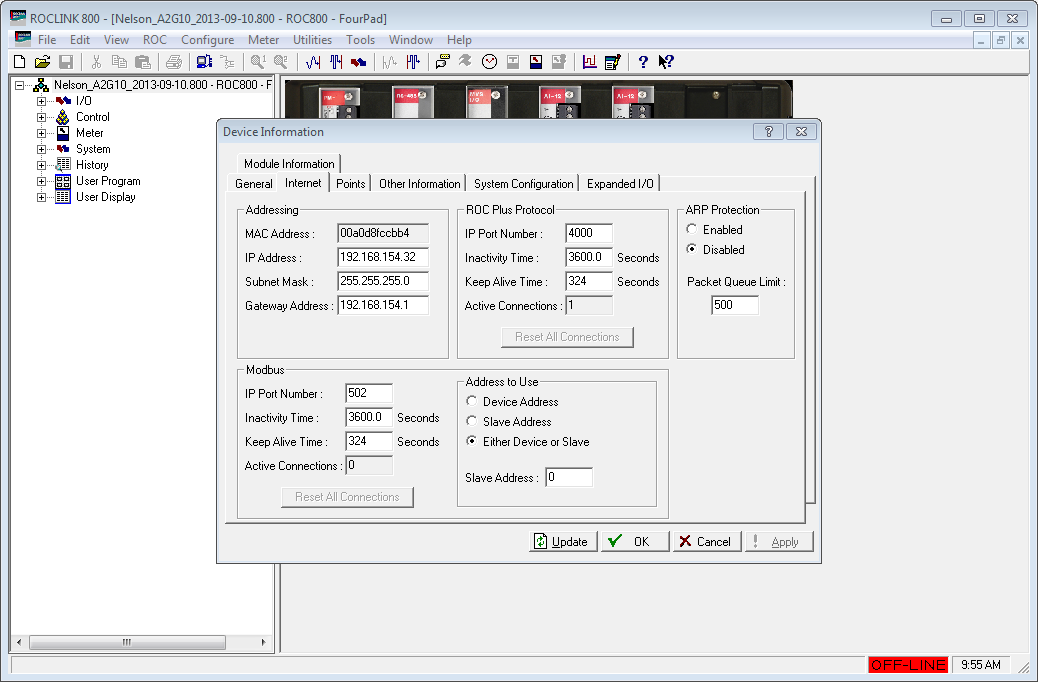Select Disabled ARP Protection option
1038x682 pixels.
(692, 249)
